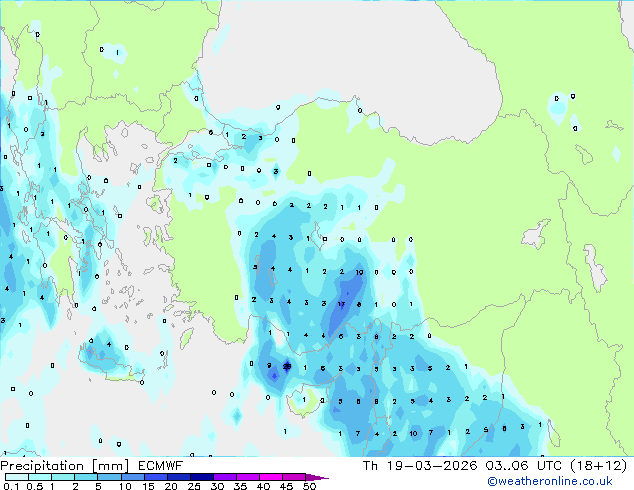Pick the 15–20 mm legend swatch
Screen dimensions: 634x490
[x=156, y=477]
